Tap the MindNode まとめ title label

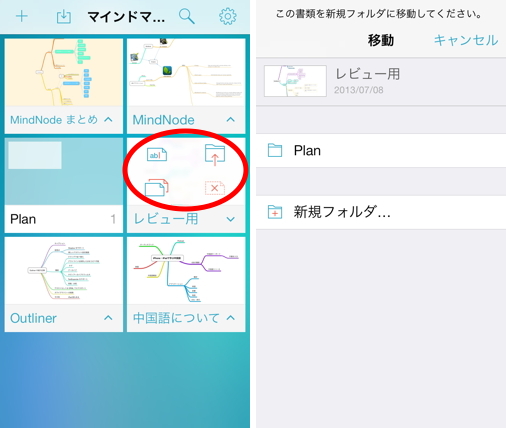[x=54, y=120]
